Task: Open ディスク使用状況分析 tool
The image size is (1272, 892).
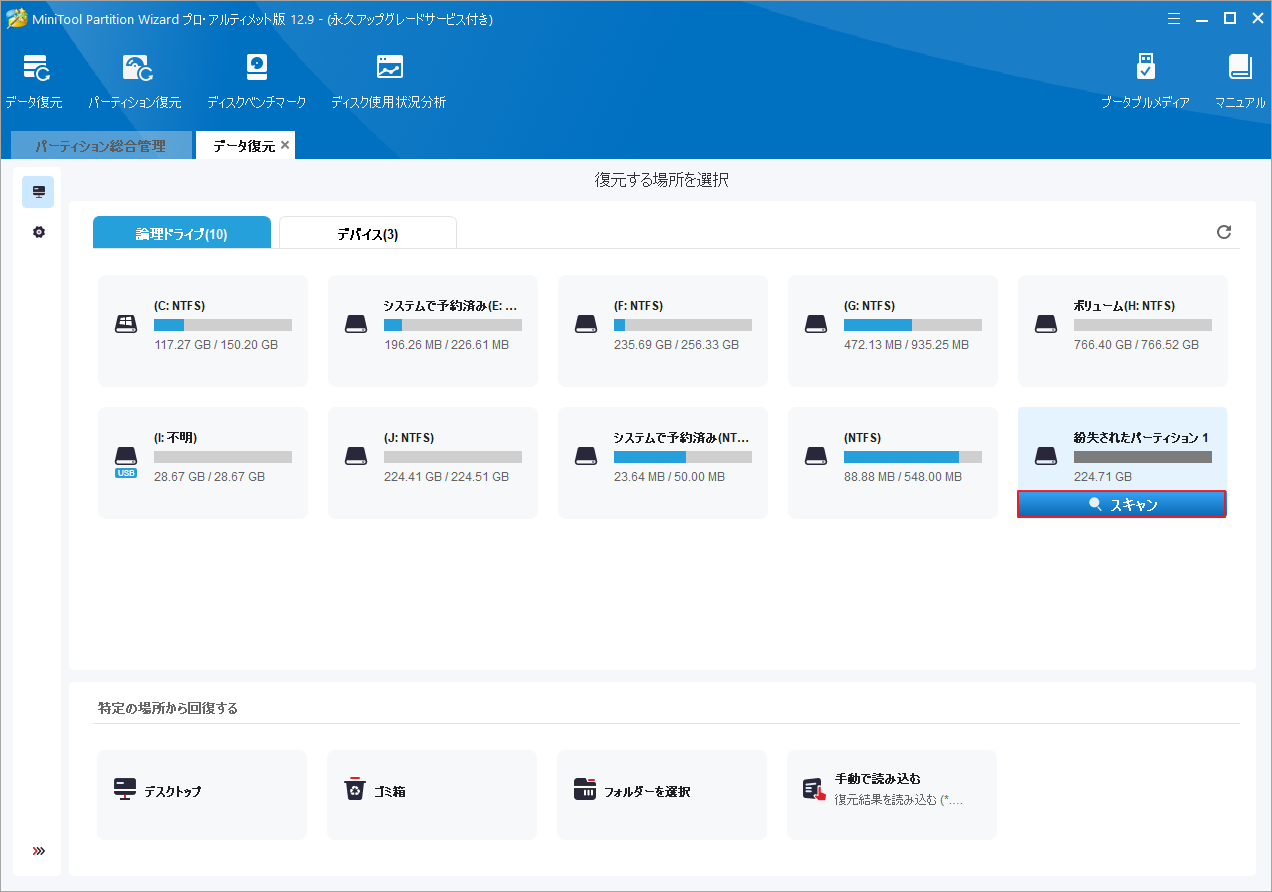Action: click(389, 68)
